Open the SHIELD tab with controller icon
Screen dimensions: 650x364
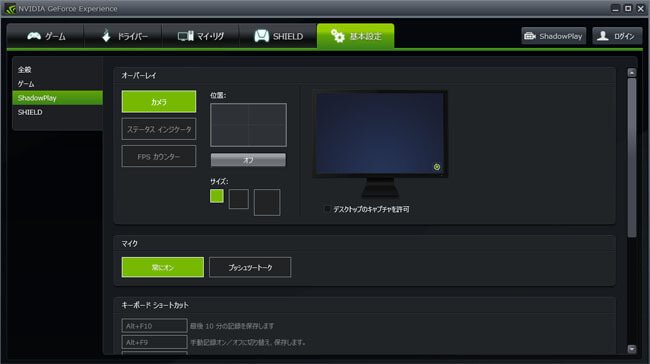coord(278,36)
